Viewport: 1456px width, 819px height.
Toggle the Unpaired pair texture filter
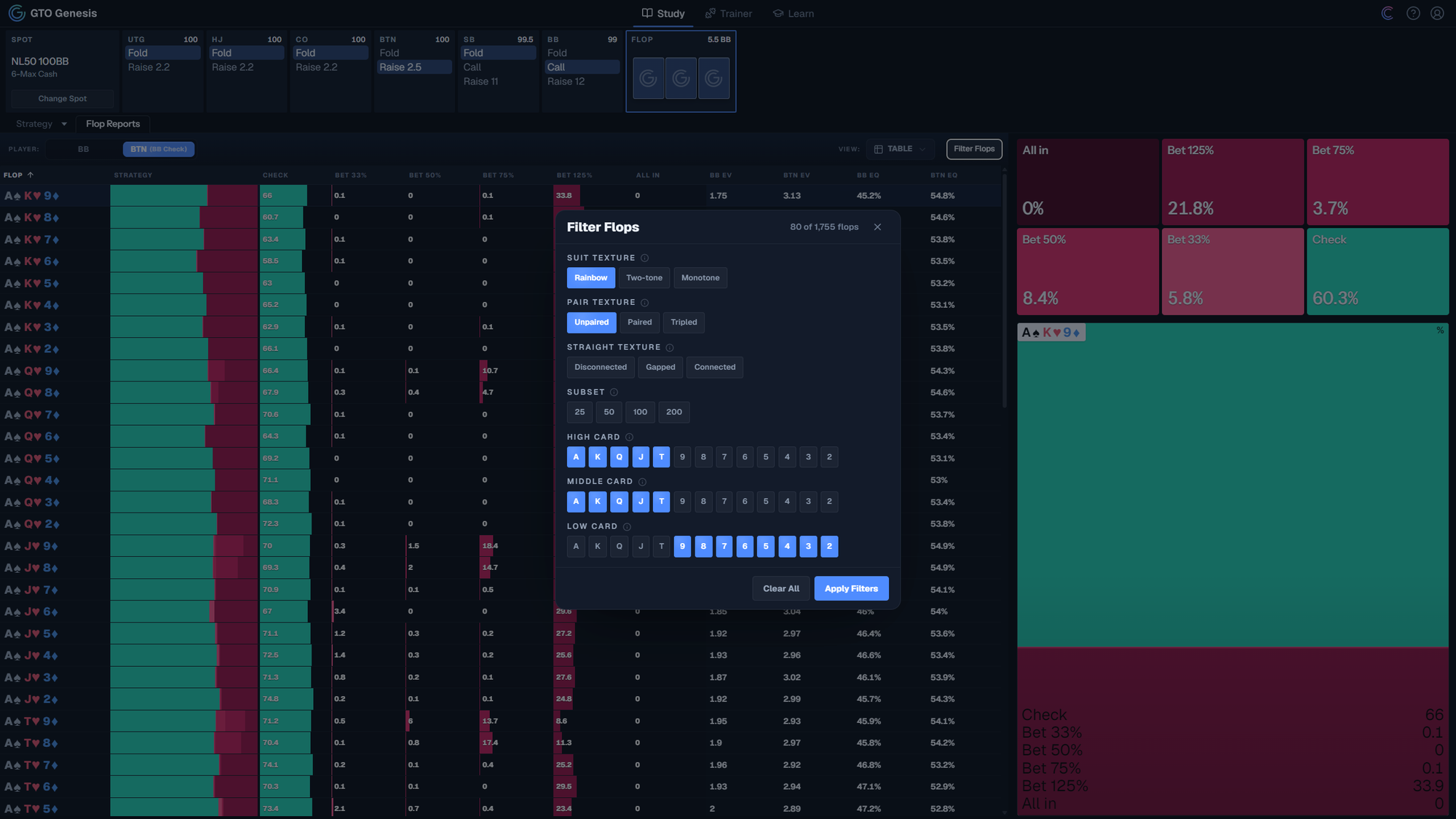coord(592,323)
